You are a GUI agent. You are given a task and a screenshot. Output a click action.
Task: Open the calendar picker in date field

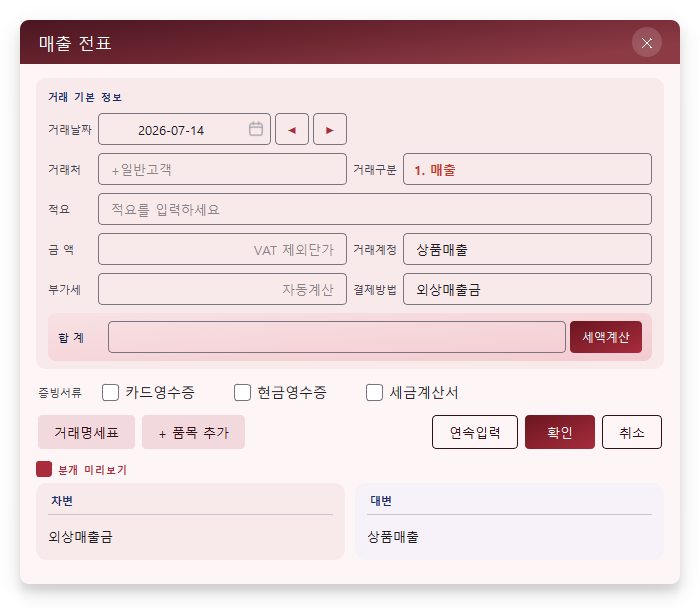coord(256,129)
